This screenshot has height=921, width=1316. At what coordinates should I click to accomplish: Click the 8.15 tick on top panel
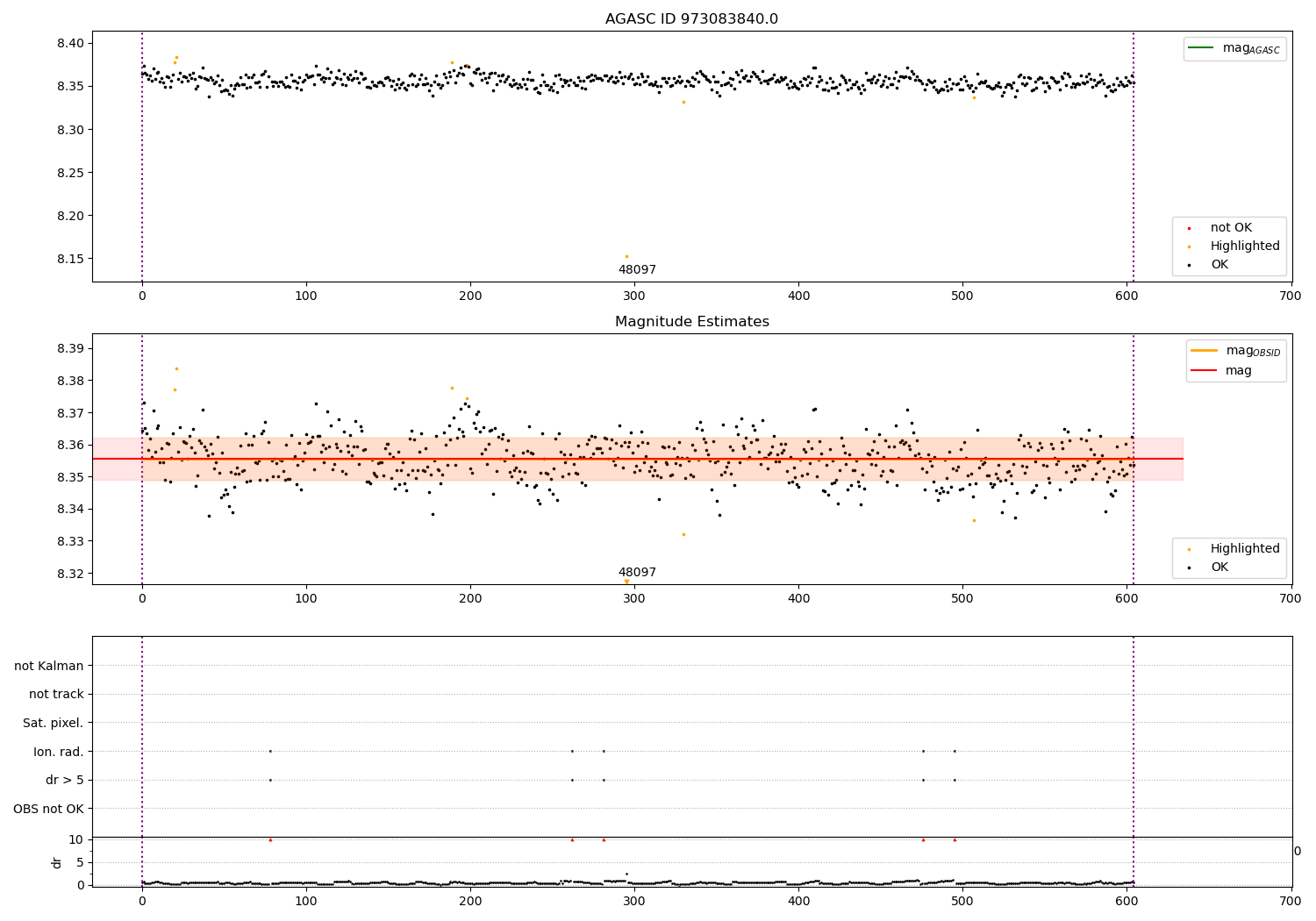71,259
